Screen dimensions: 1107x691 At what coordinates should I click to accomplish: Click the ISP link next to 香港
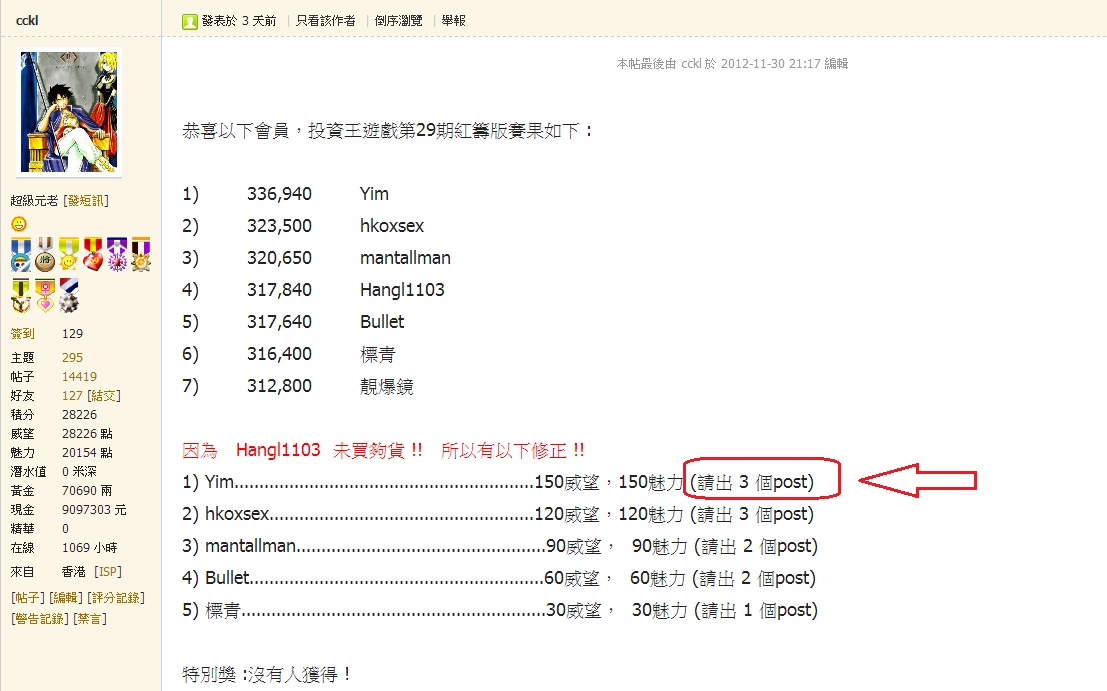[108, 571]
